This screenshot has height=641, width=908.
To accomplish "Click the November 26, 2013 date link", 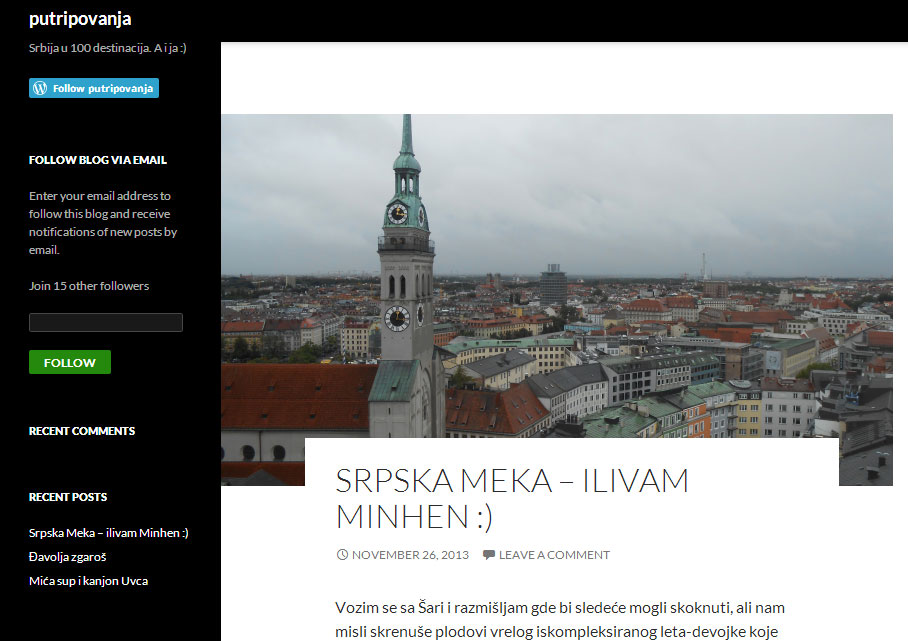I will point(410,555).
